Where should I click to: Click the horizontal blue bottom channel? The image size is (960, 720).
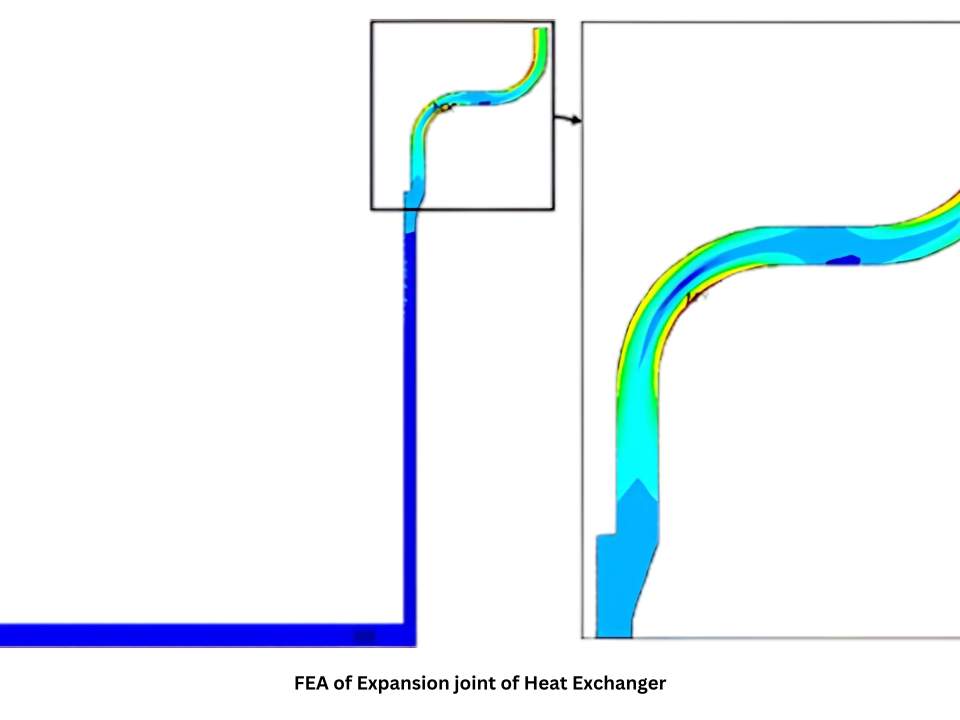[x=200, y=633]
